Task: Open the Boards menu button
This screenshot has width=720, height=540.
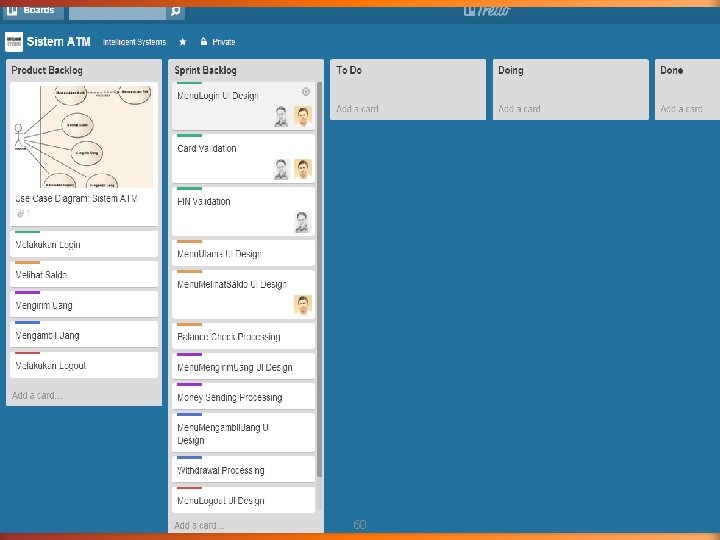Action: coord(33,11)
